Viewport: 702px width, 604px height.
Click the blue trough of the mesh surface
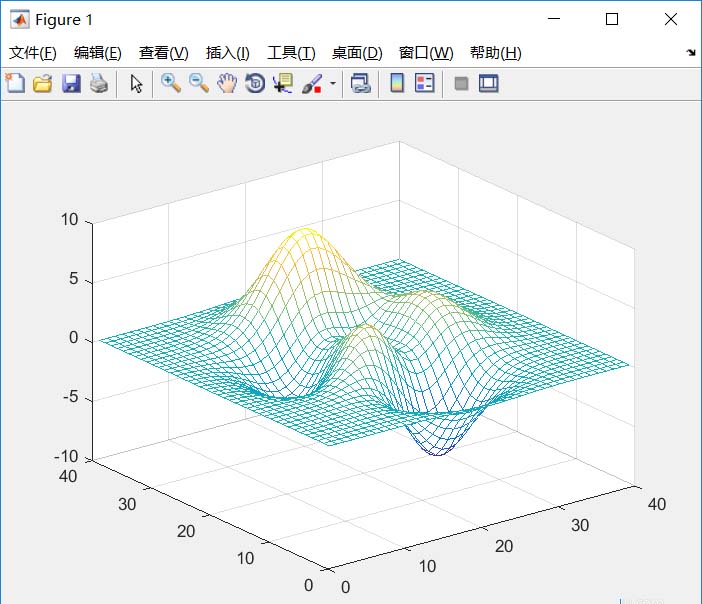[x=437, y=450]
